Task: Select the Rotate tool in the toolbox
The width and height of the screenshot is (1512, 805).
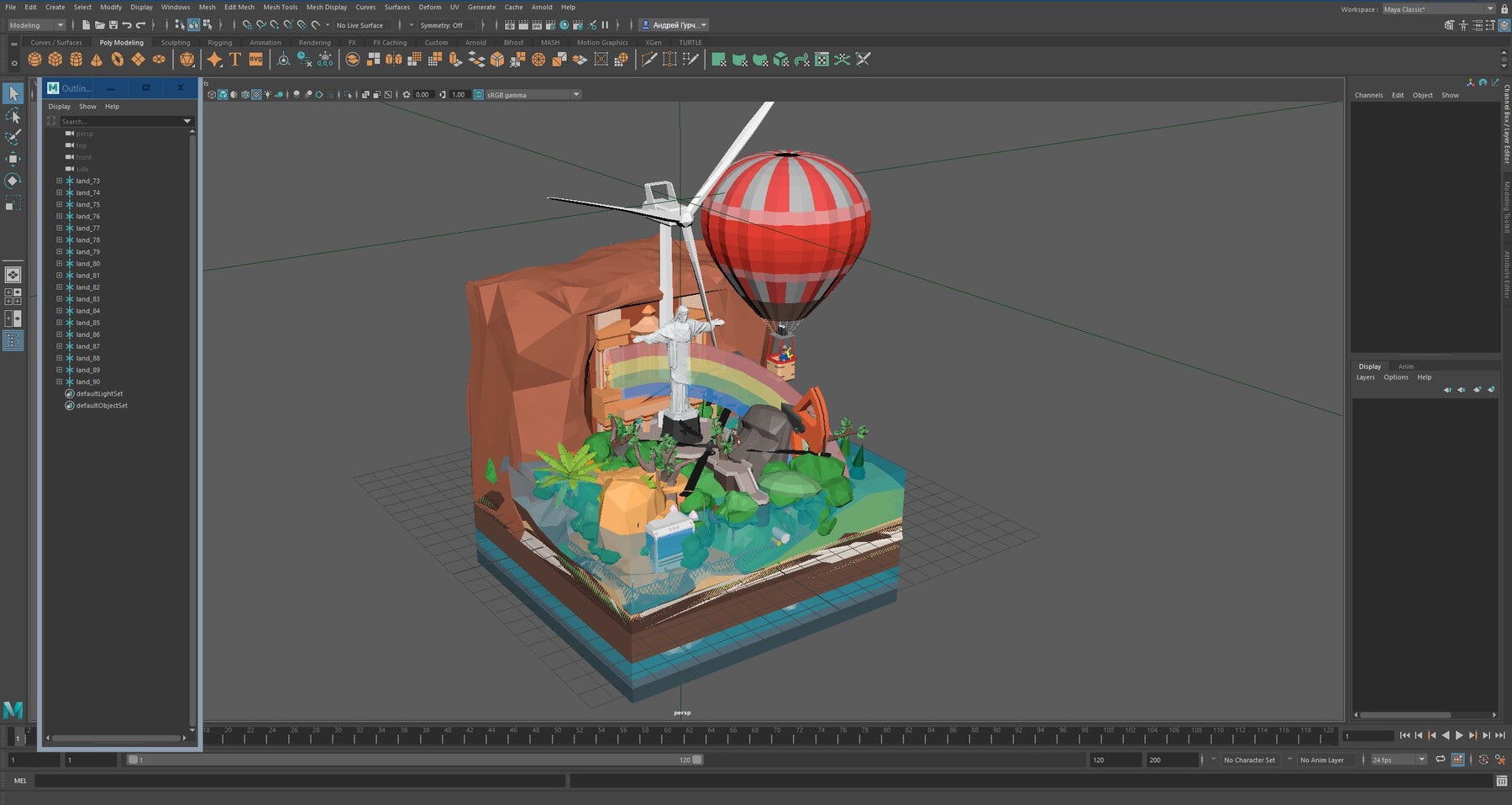Action: pyautogui.click(x=13, y=181)
